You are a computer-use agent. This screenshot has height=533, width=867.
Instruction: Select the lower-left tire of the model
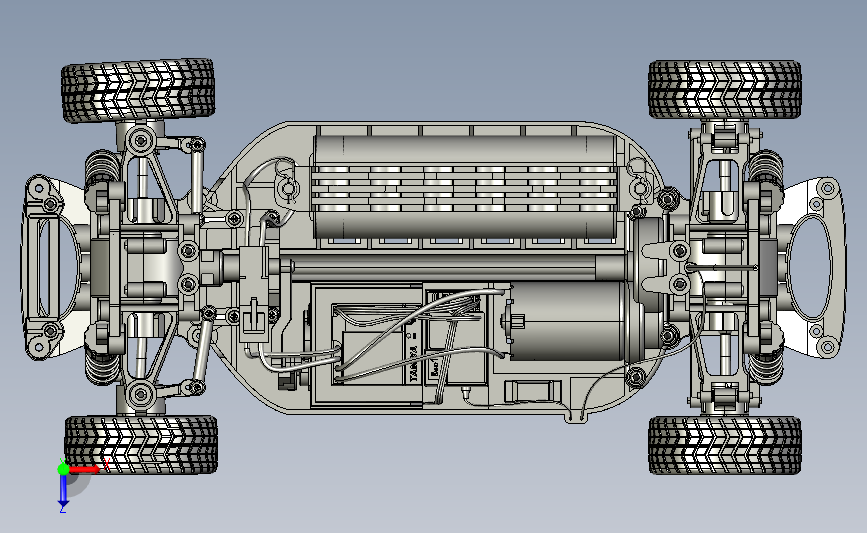(x=141, y=445)
